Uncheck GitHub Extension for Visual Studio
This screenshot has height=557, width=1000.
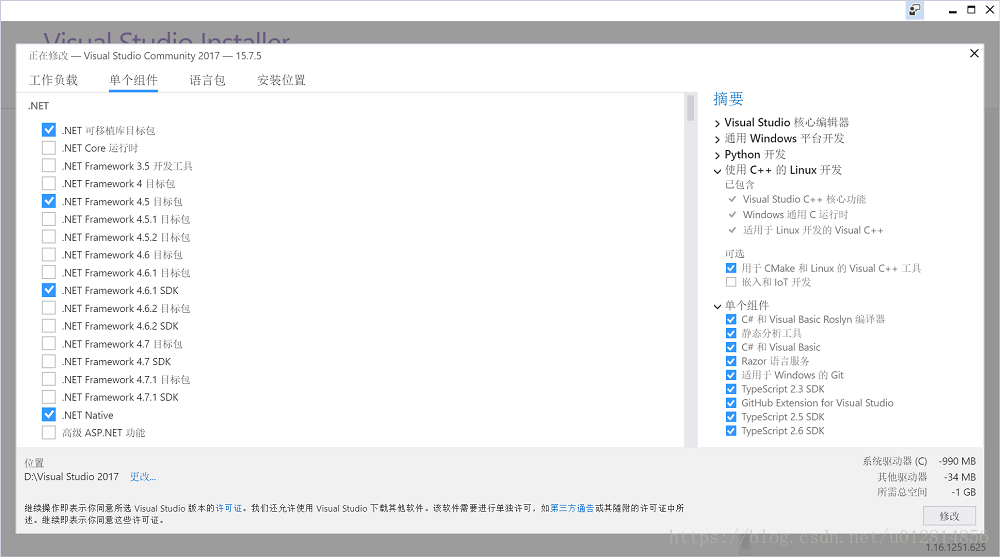click(x=731, y=403)
